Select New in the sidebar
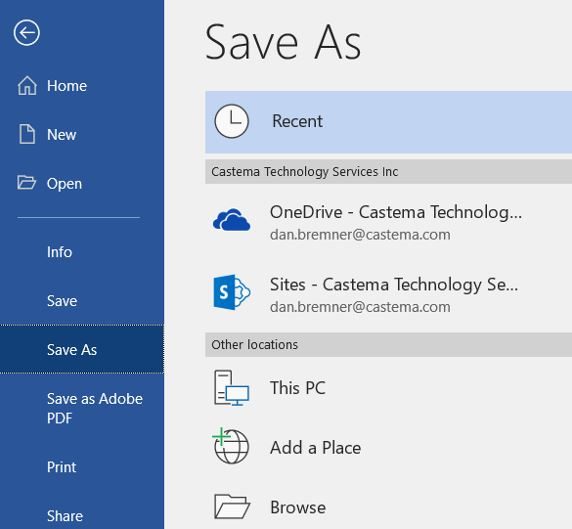Screen dimensions: 572x529 [61, 135]
